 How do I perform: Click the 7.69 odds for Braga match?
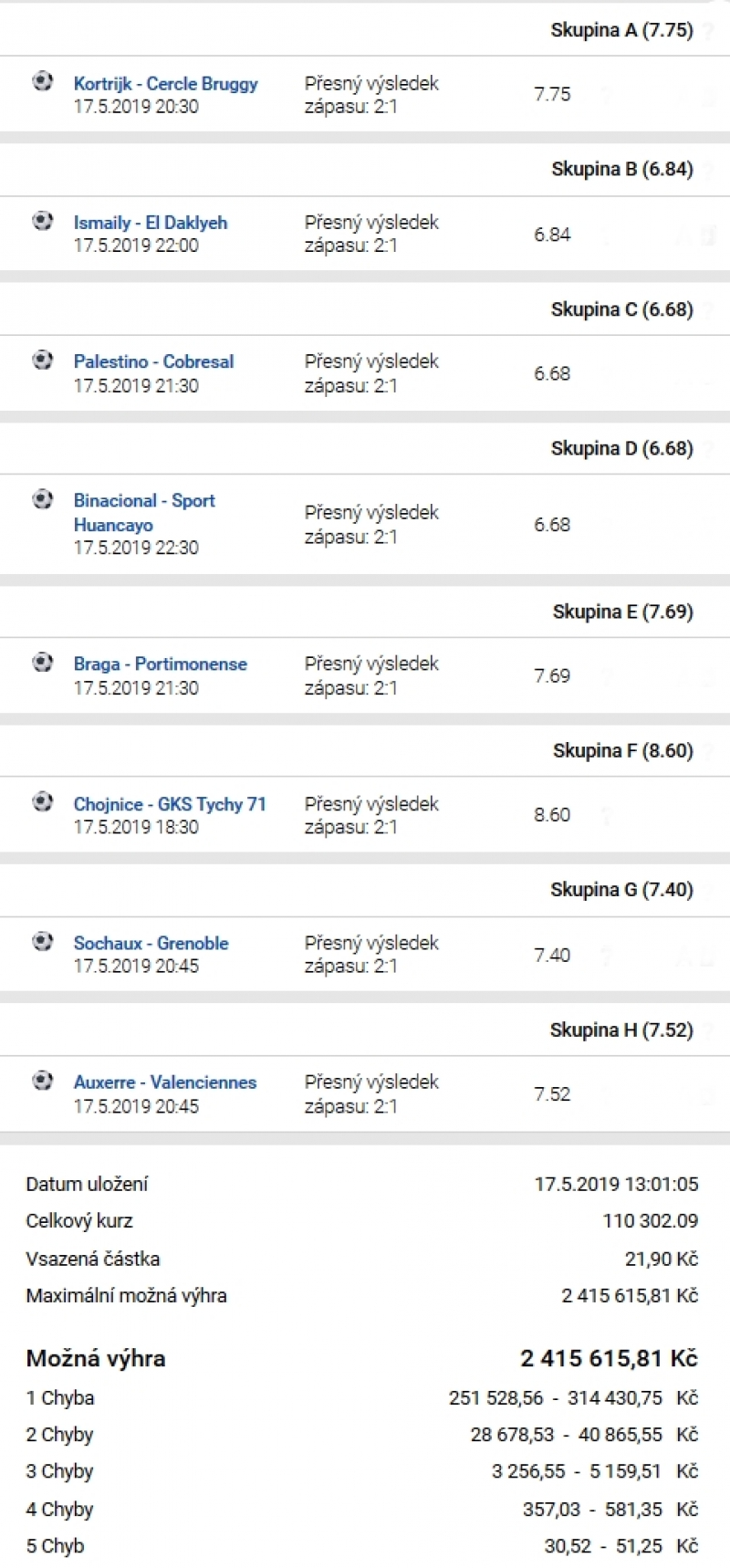(552, 675)
